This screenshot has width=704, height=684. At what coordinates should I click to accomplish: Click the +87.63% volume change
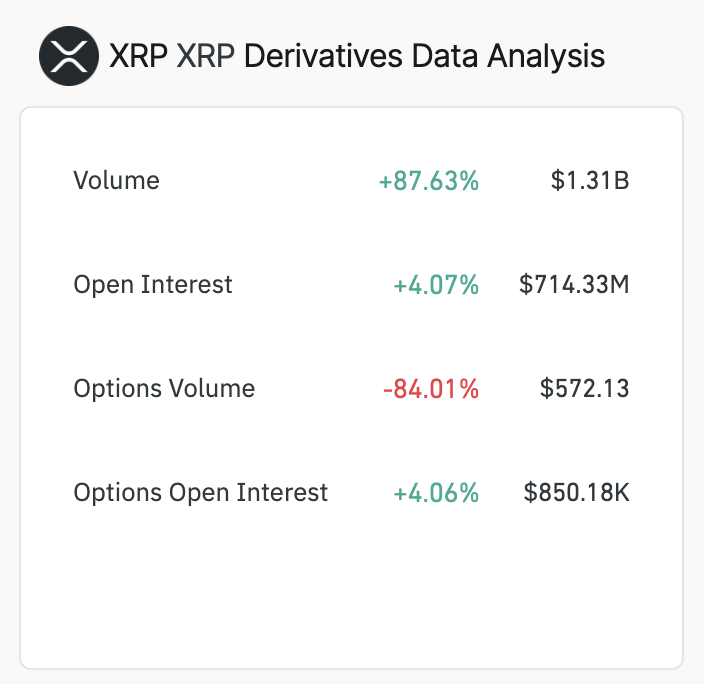pyautogui.click(x=428, y=181)
